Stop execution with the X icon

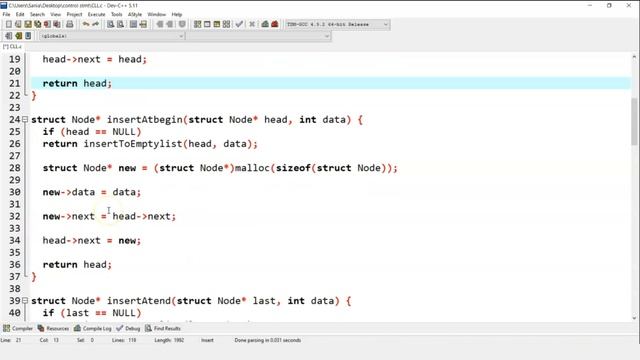(252, 24)
